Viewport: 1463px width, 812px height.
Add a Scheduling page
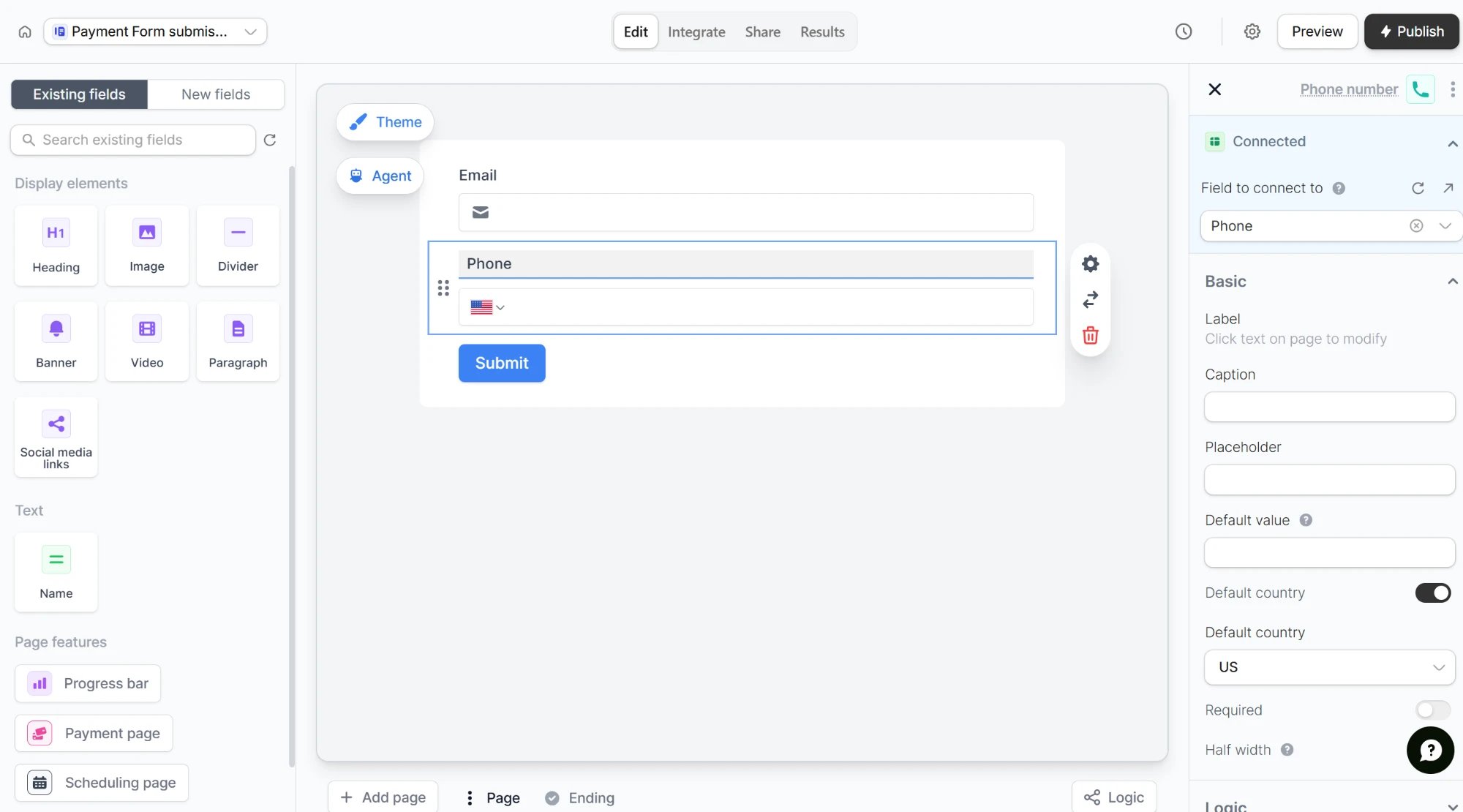point(102,783)
